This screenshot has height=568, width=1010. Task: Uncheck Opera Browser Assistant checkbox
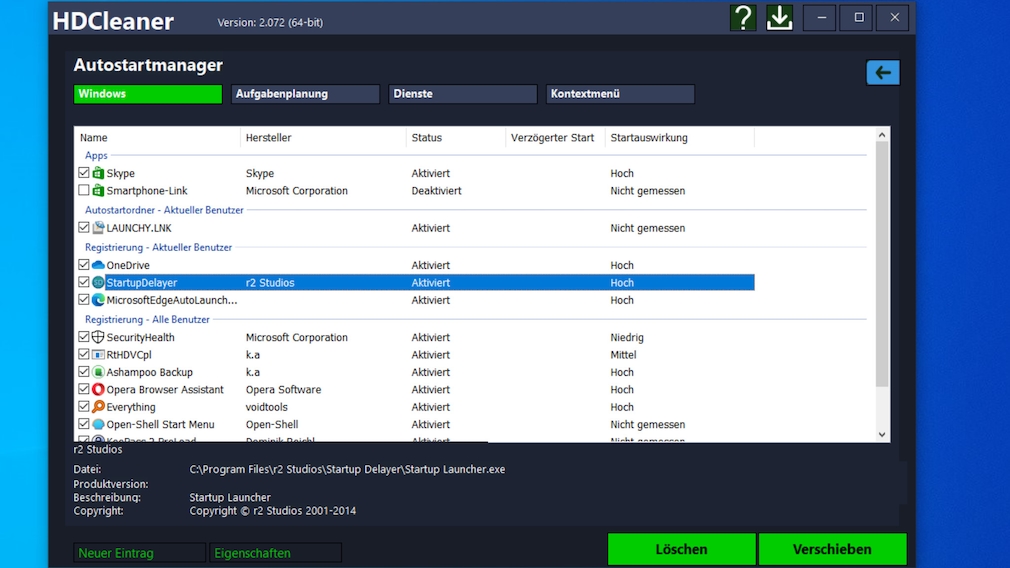click(x=84, y=389)
